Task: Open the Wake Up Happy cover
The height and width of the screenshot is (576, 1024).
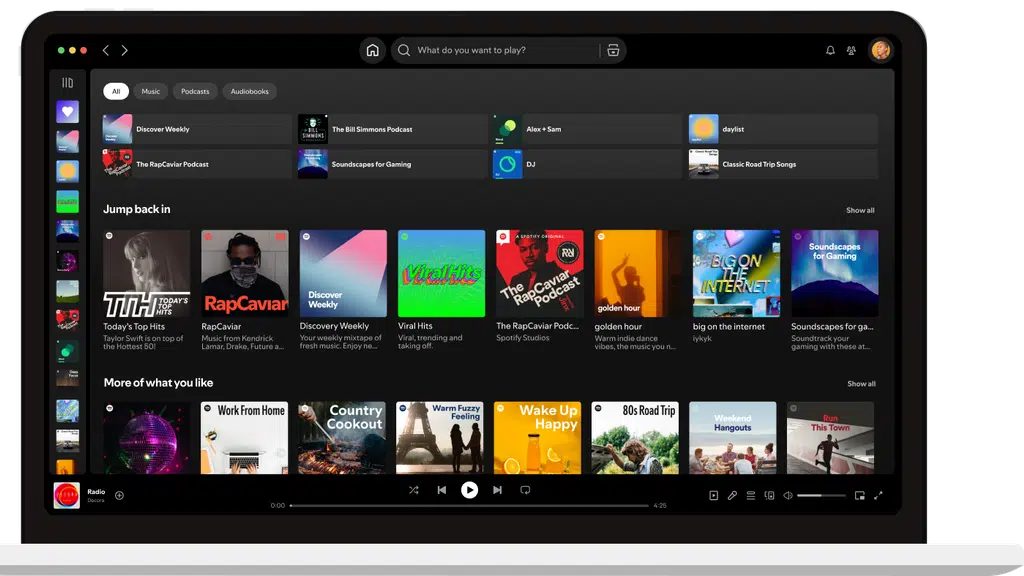Action: click(x=537, y=438)
